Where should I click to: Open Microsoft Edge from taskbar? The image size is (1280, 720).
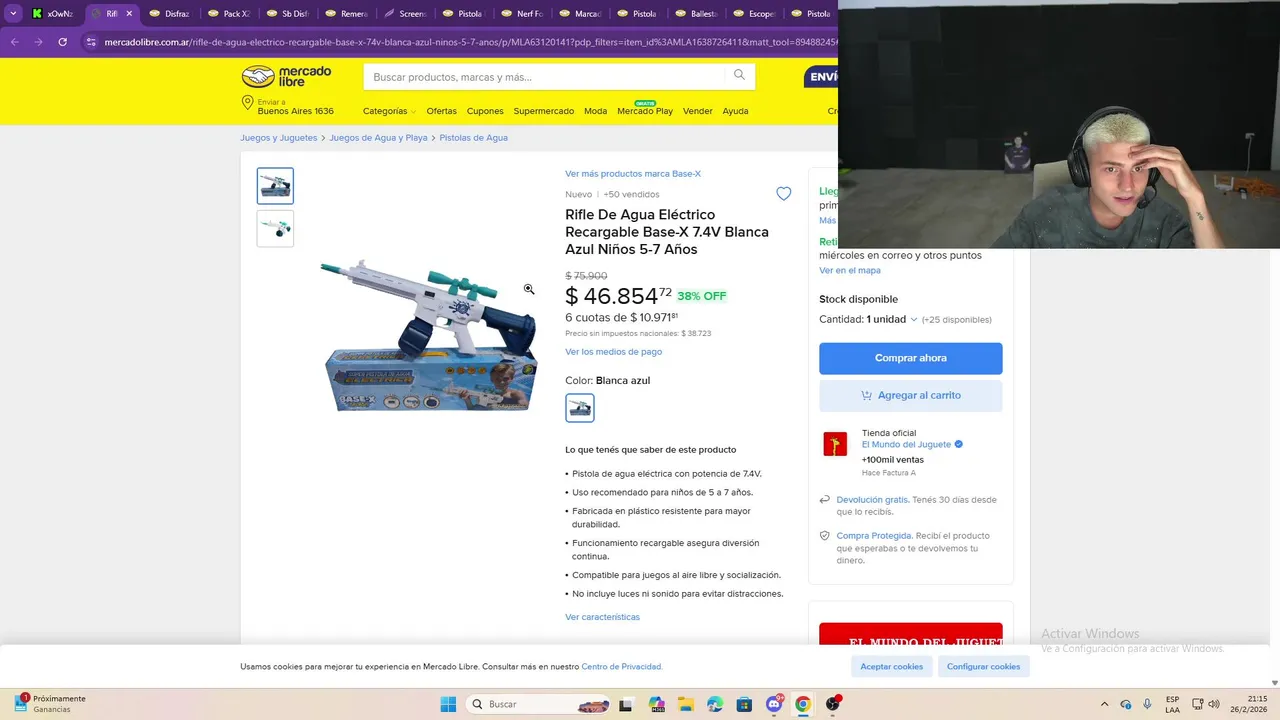[714, 704]
